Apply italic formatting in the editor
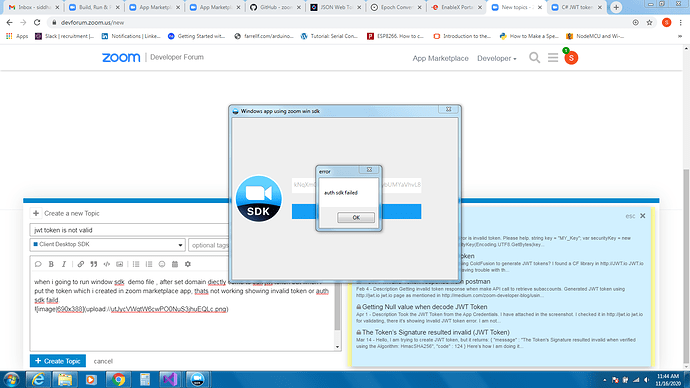This screenshot has width=690, height=388. click(x=64, y=264)
